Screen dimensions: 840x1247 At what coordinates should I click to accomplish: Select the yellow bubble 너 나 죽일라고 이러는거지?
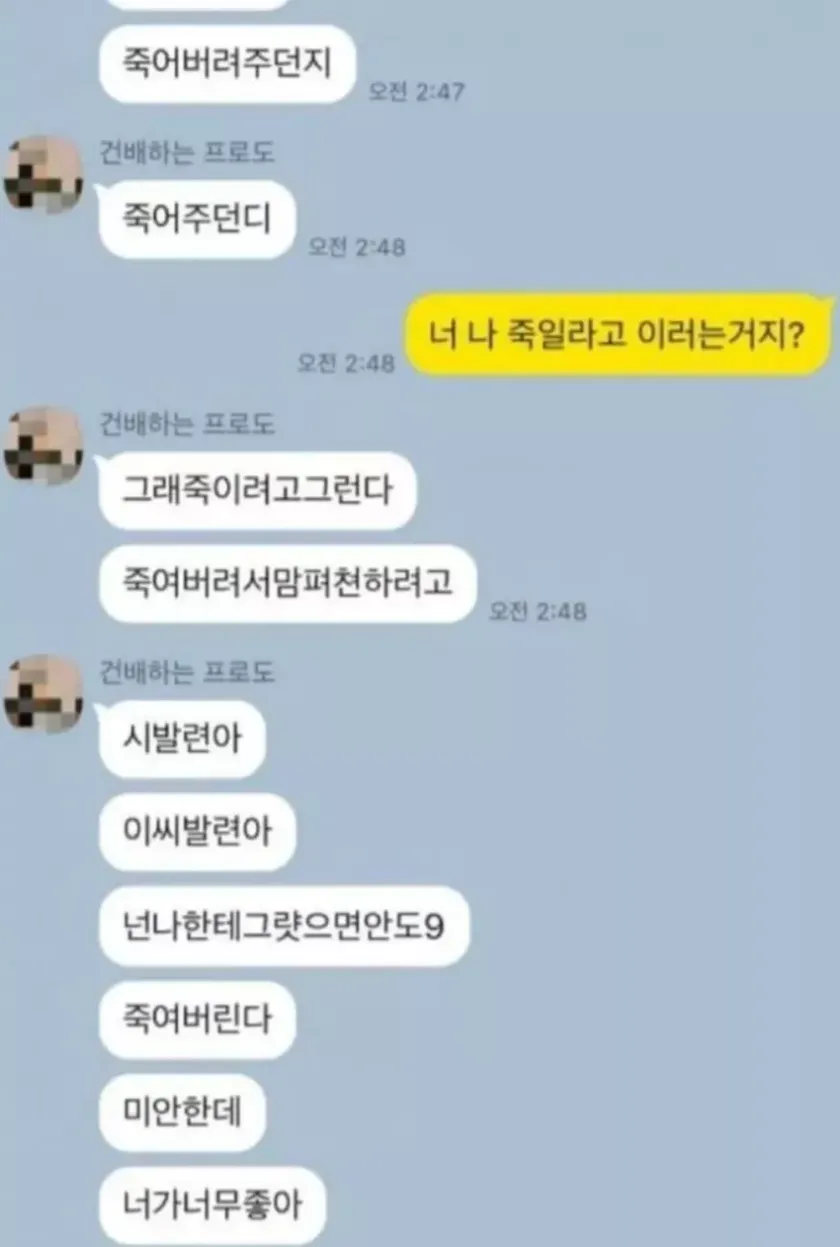point(618,334)
